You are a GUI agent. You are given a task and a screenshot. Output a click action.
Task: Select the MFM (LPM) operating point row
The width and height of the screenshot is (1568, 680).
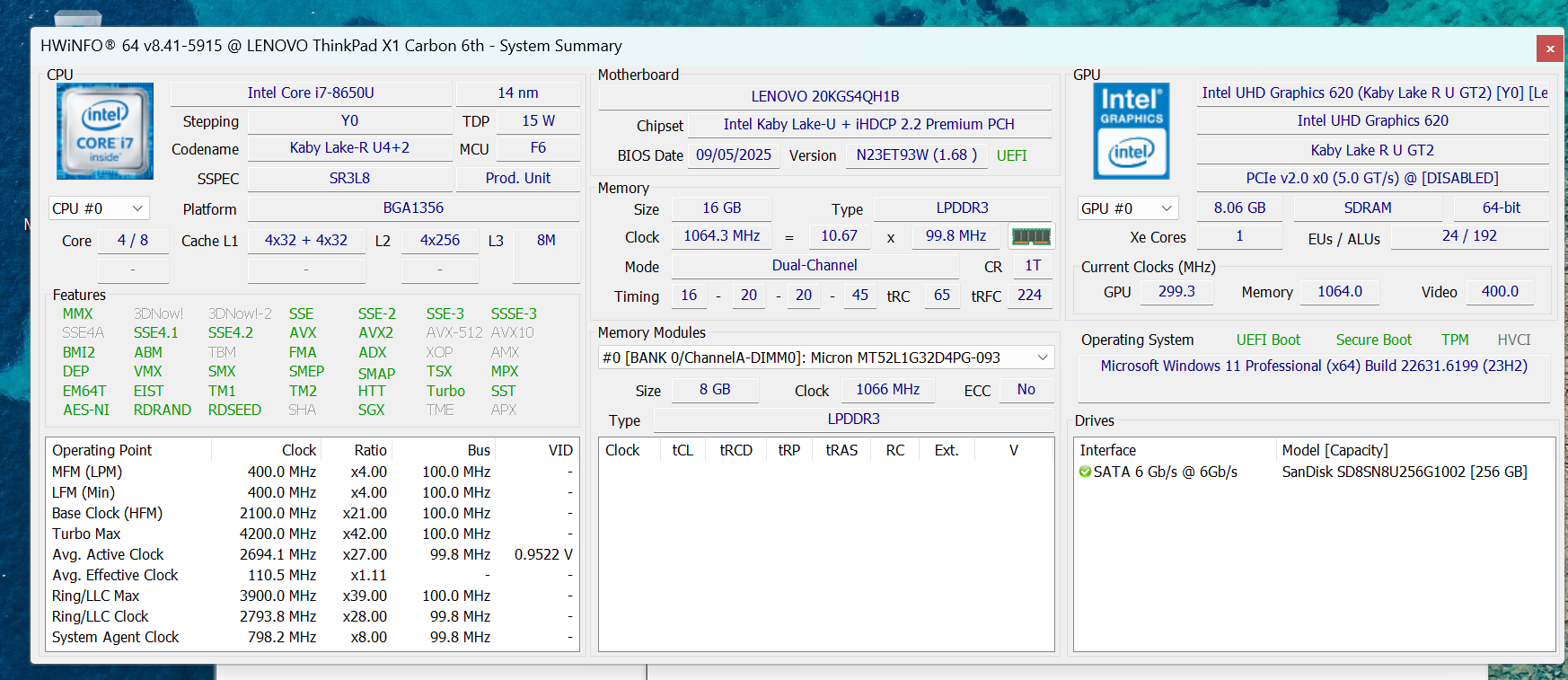tap(313, 472)
